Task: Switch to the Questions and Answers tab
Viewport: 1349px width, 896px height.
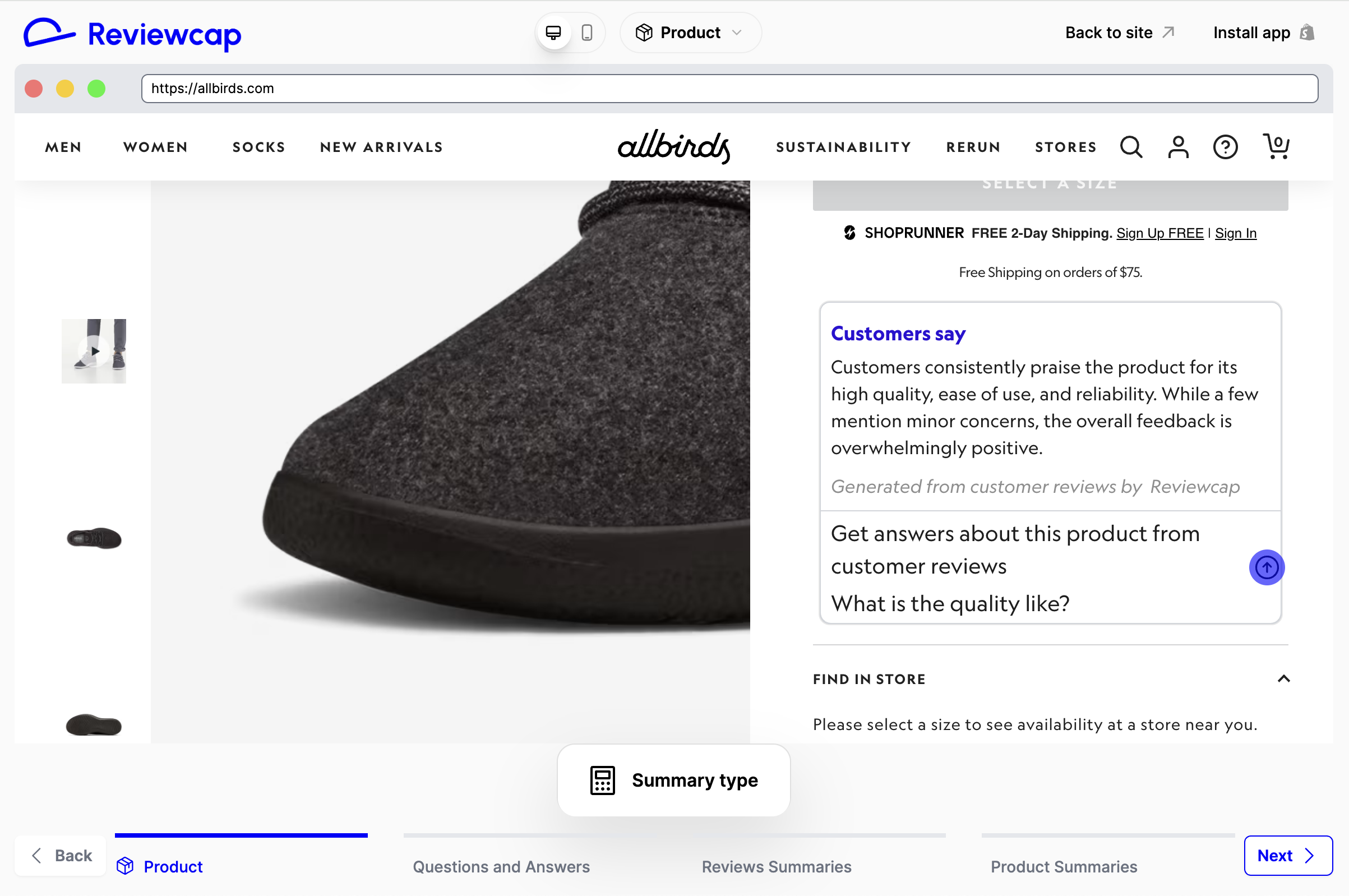Action: [501, 866]
